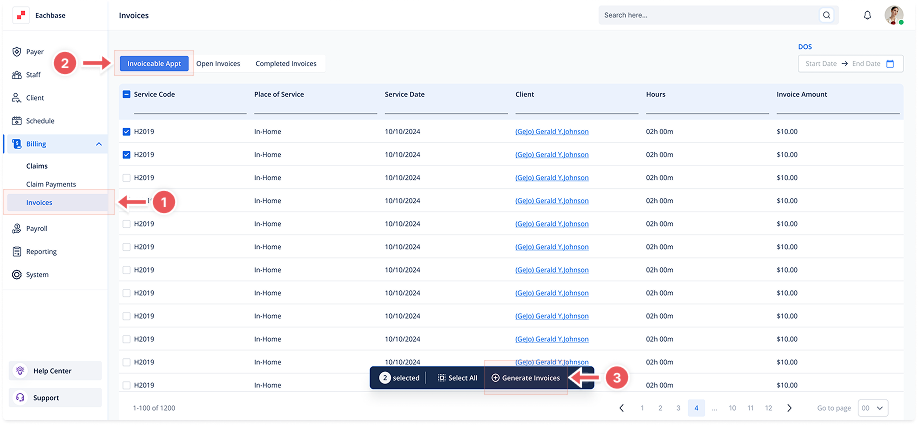Viewport: 918px width, 425px height.
Task: Go to page 10
Action: (732, 408)
